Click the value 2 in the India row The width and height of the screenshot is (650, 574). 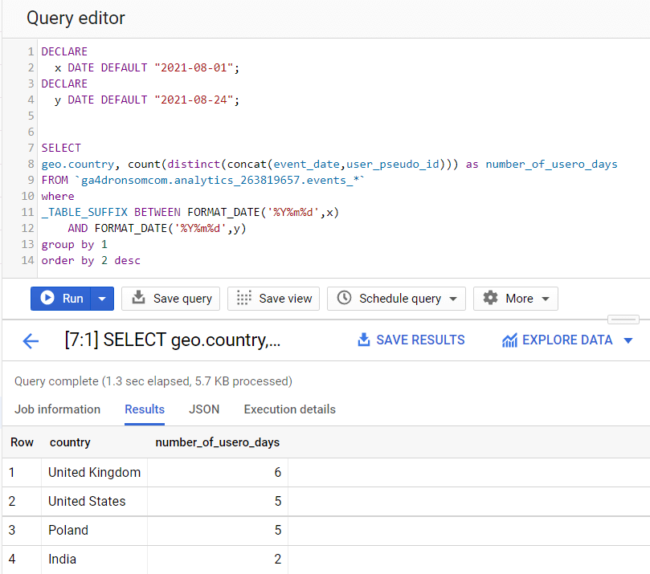pos(278,559)
